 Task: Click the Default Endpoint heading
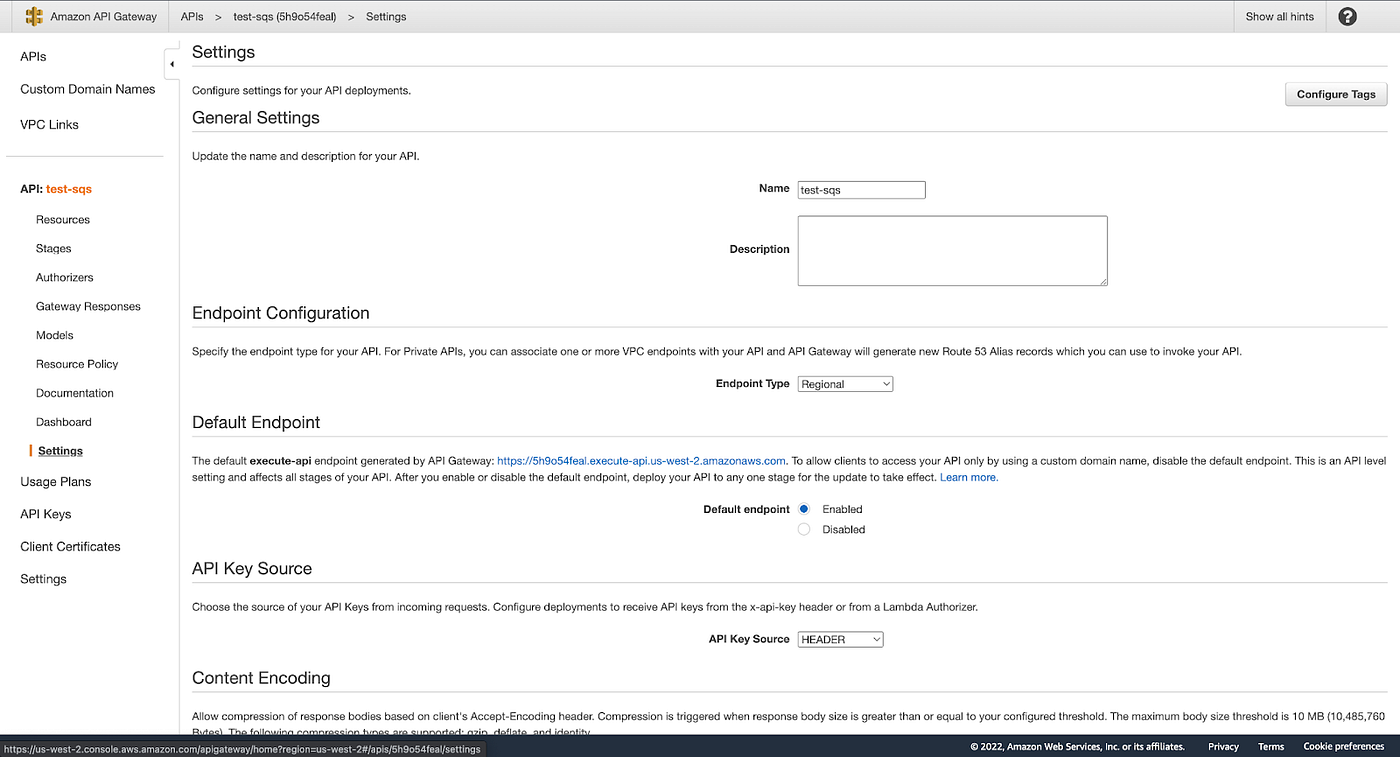[x=256, y=422]
